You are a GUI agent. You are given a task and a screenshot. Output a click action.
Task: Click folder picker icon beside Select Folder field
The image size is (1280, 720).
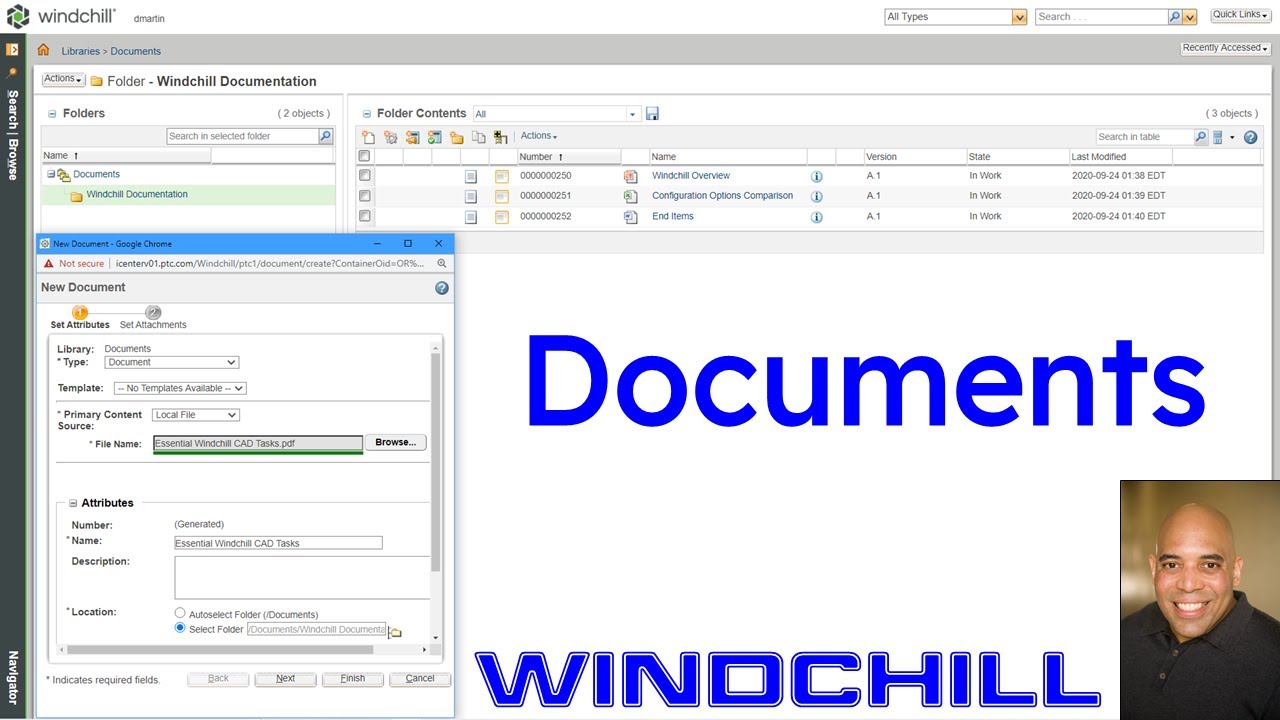point(395,632)
